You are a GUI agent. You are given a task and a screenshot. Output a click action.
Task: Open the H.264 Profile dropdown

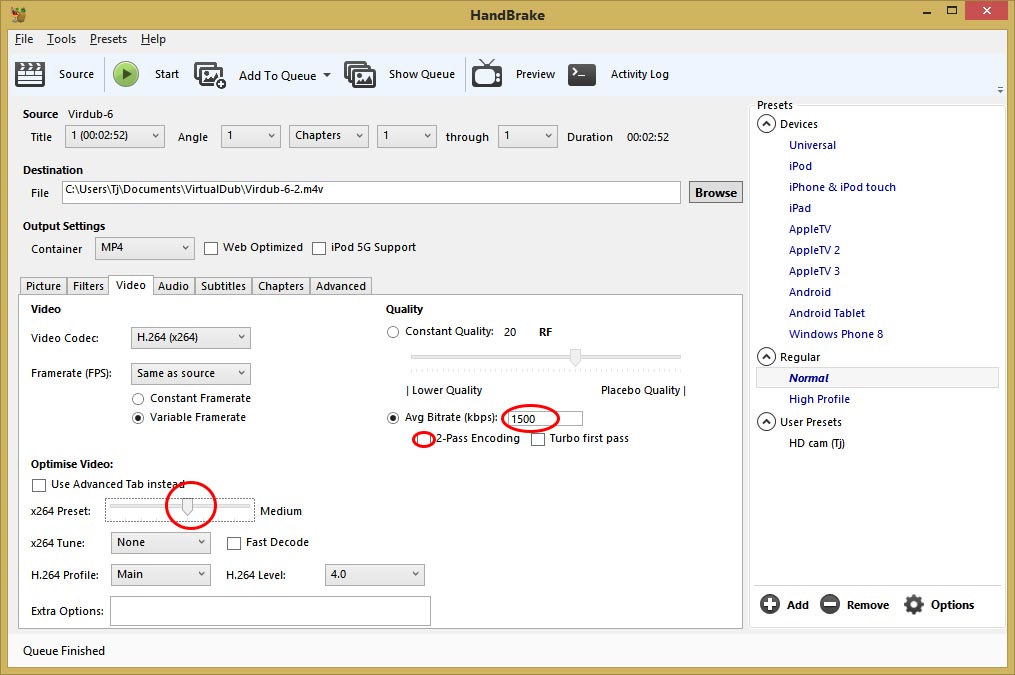161,575
